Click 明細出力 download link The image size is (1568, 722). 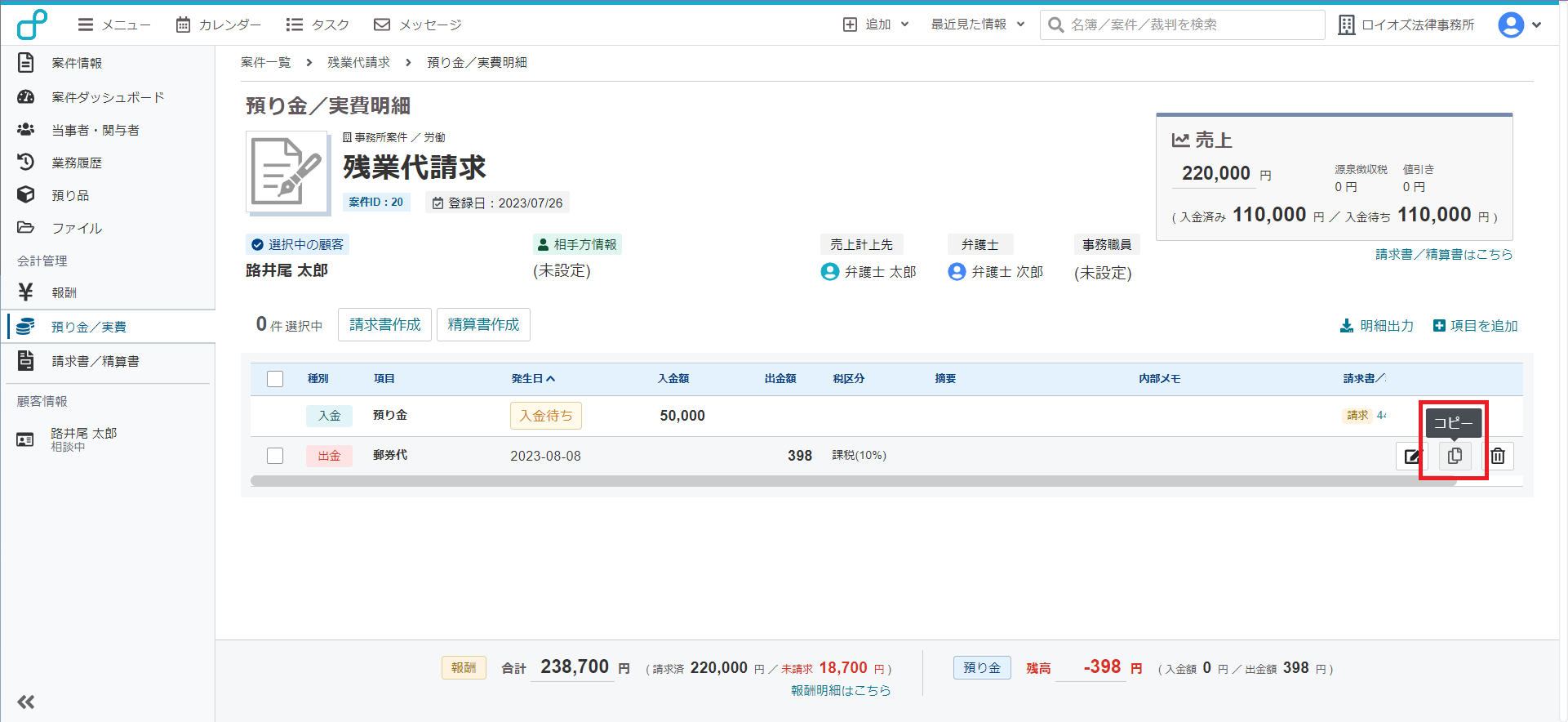pyautogui.click(x=1376, y=326)
